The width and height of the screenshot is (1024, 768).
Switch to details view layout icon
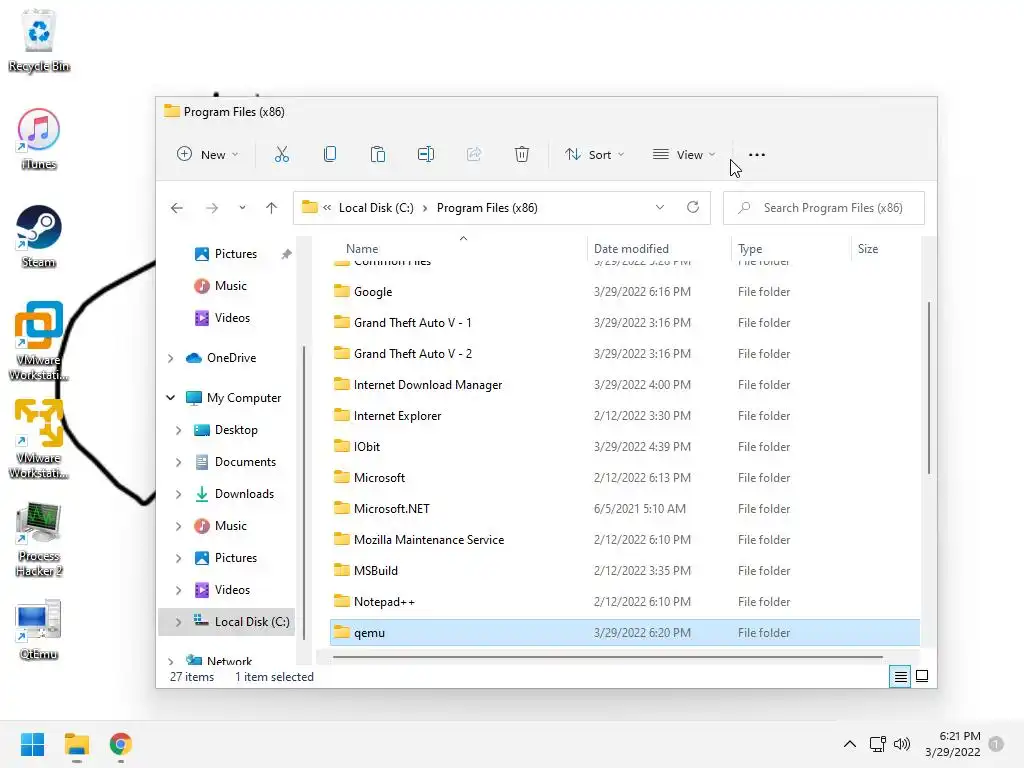900,677
